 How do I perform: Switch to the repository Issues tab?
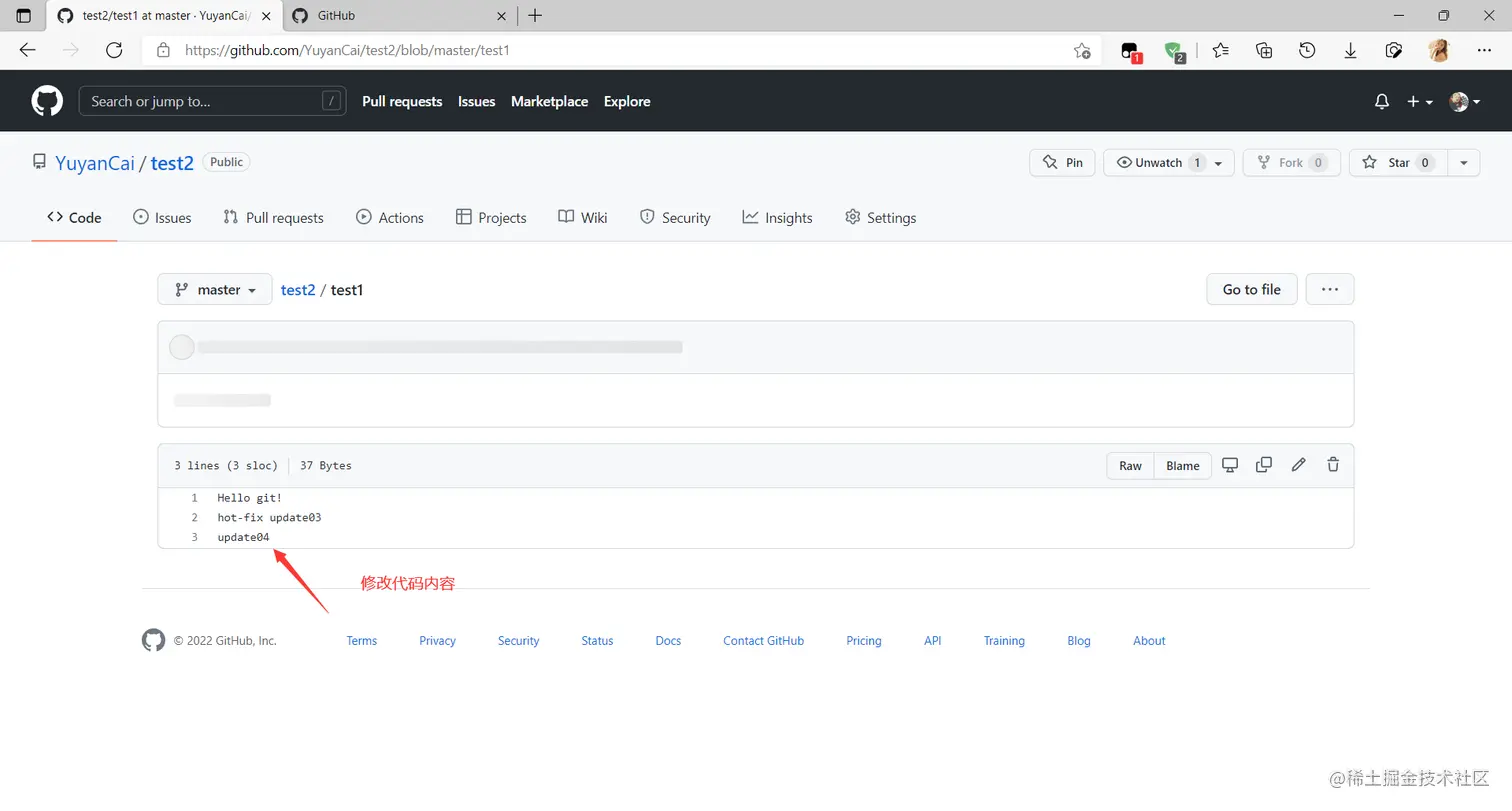click(x=162, y=217)
